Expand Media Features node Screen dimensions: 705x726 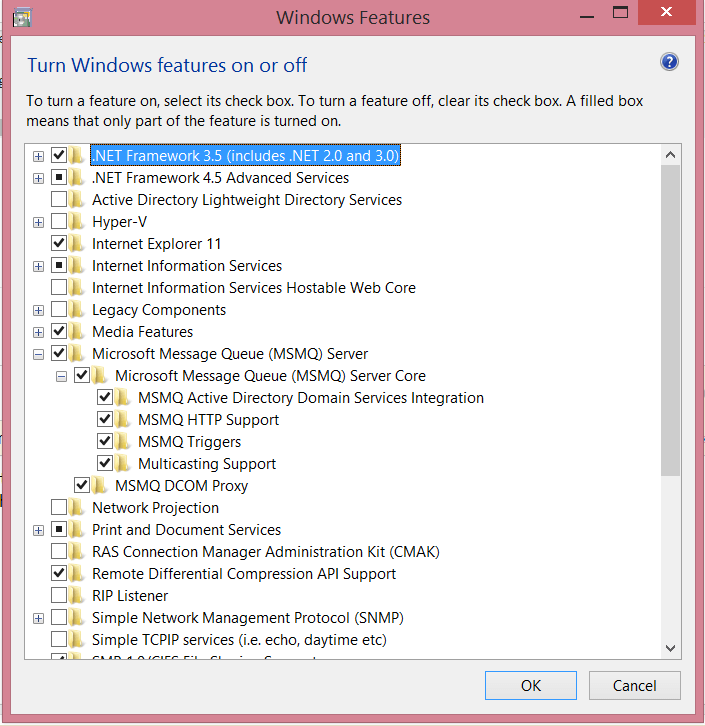38,332
